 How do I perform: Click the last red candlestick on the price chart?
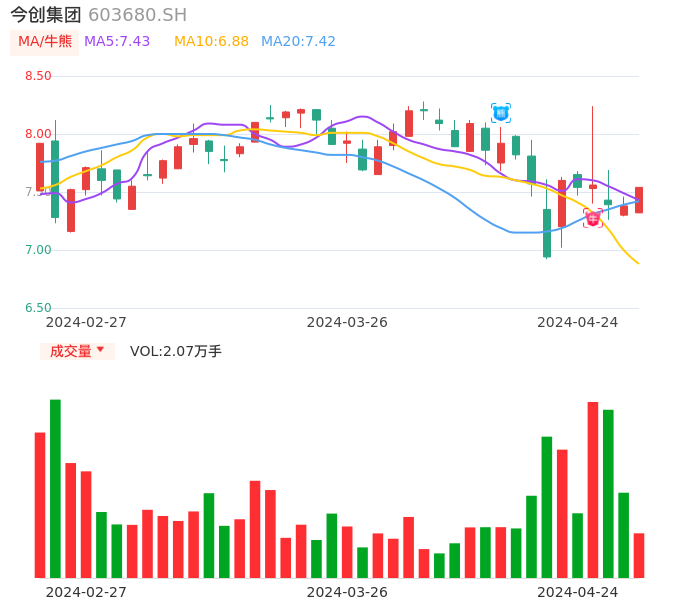point(639,200)
